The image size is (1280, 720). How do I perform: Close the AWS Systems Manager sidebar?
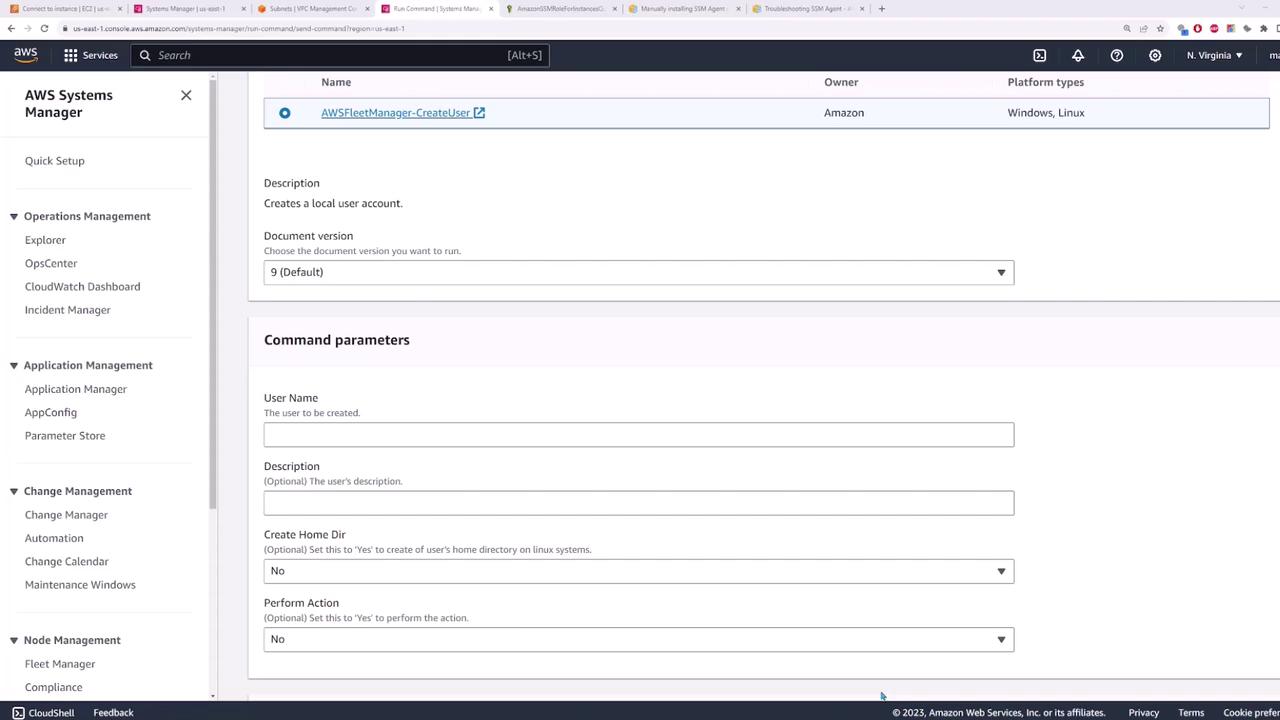click(186, 95)
